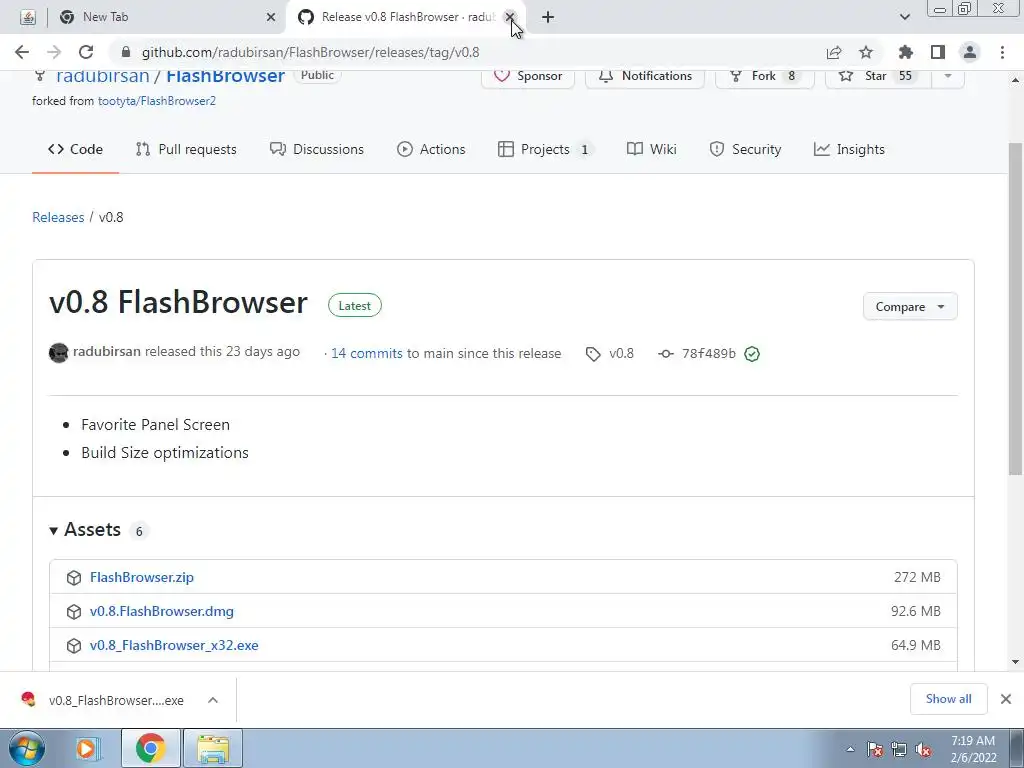1024x768 pixels.
Task: Open the Extensions puzzle icon
Action: (906, 52)
